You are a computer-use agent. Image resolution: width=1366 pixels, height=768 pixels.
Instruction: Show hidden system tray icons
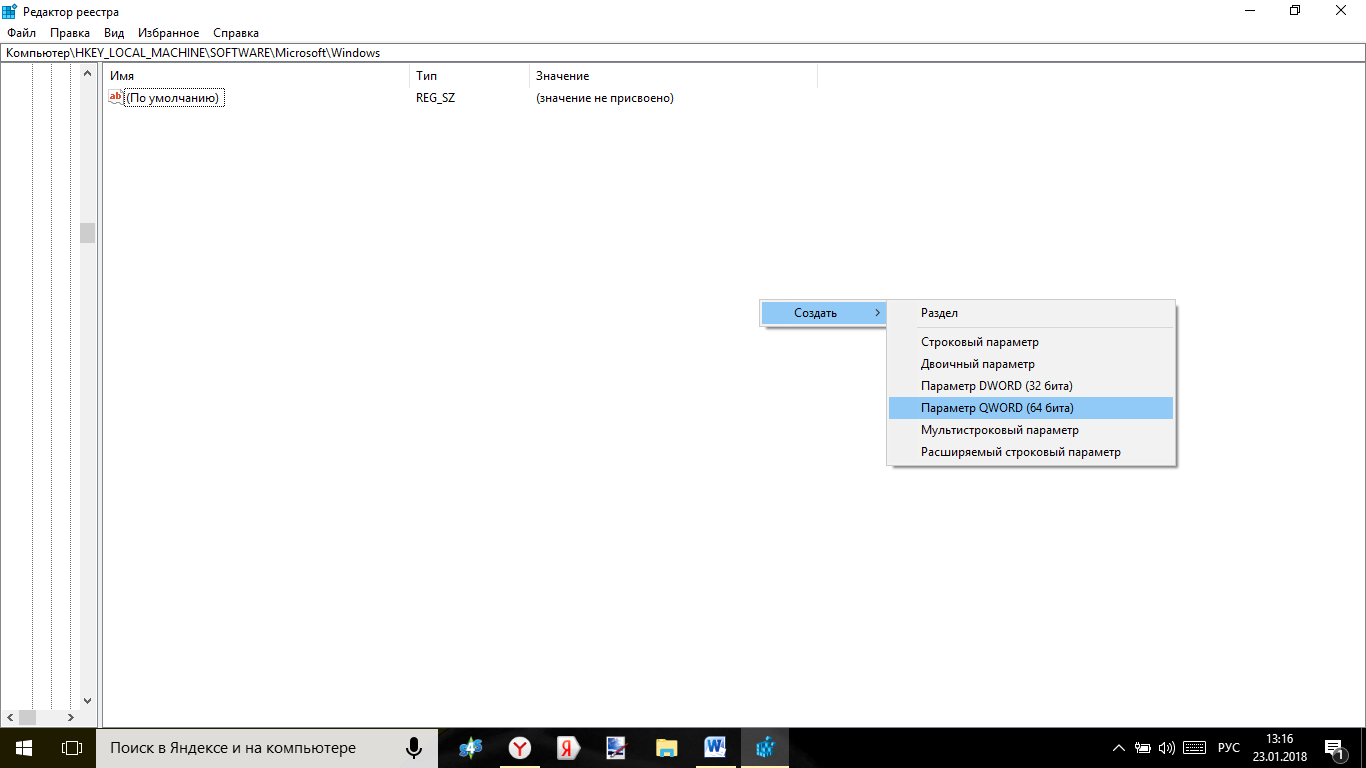[x=1118, y=748]
